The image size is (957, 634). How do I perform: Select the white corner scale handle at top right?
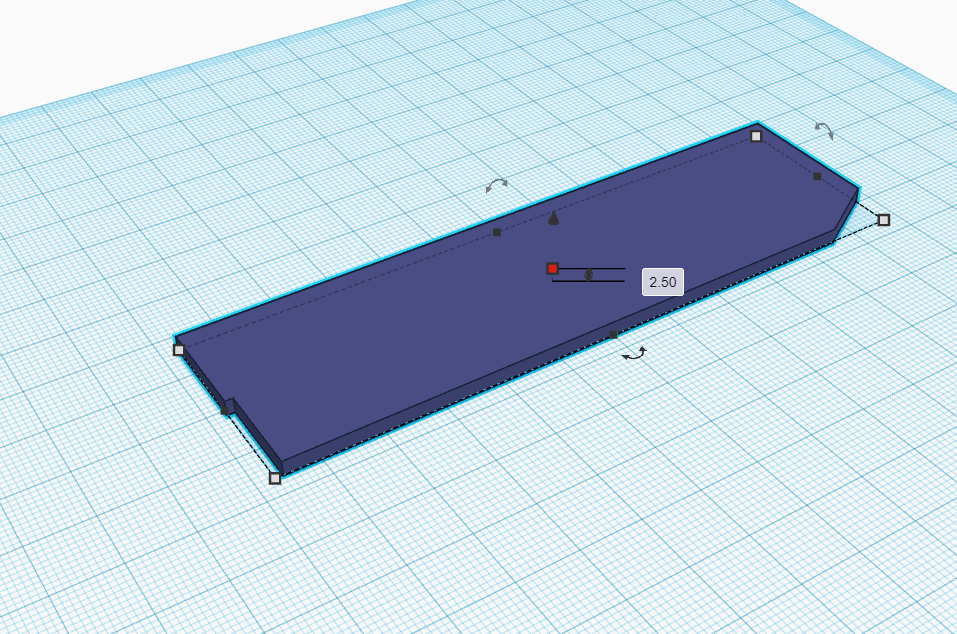pos(755,134)
